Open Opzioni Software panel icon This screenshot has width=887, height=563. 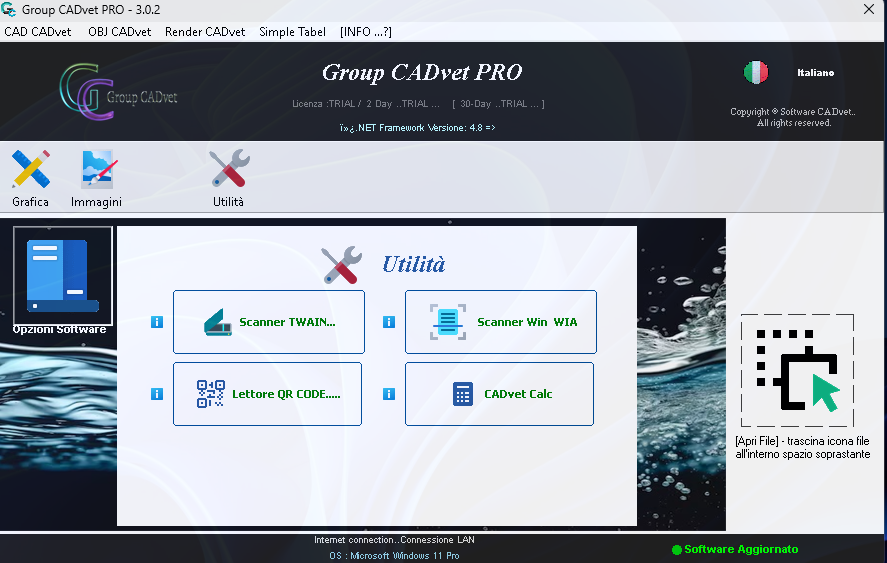point(62,276)
